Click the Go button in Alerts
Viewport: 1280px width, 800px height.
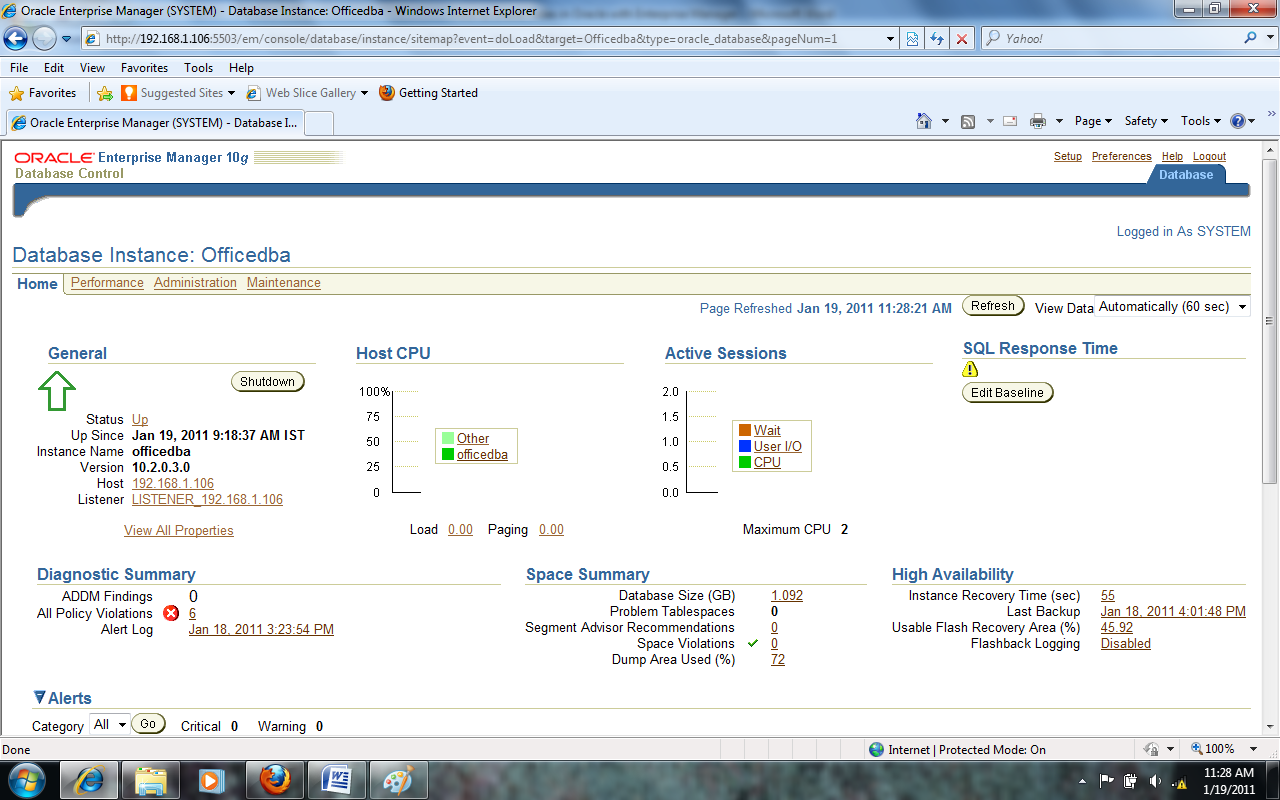(148, 724)
